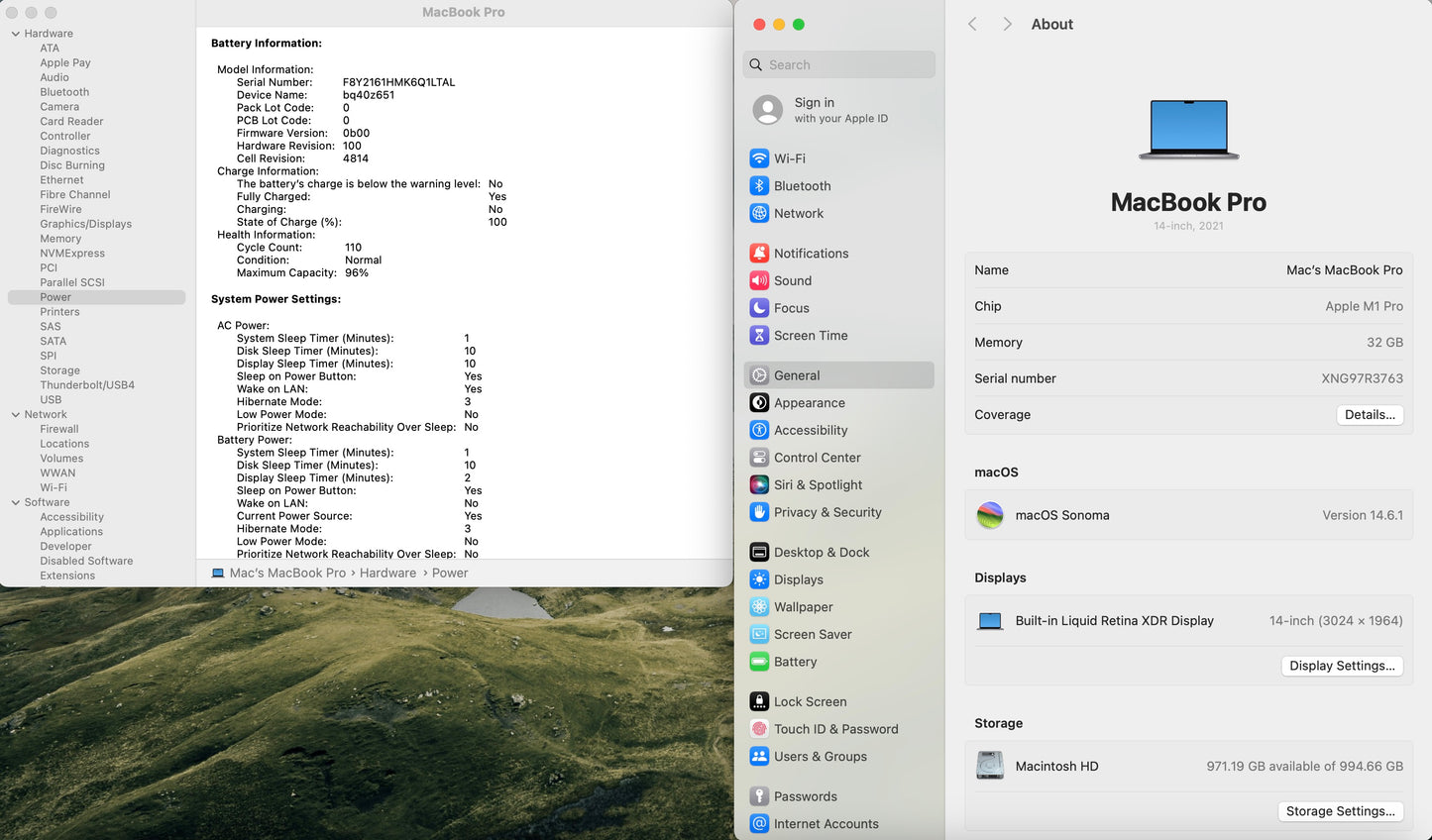This screenshot has height=840, width=1432.
Task: Click the Macintosh HD drive icon
Action: coord(990,766)
